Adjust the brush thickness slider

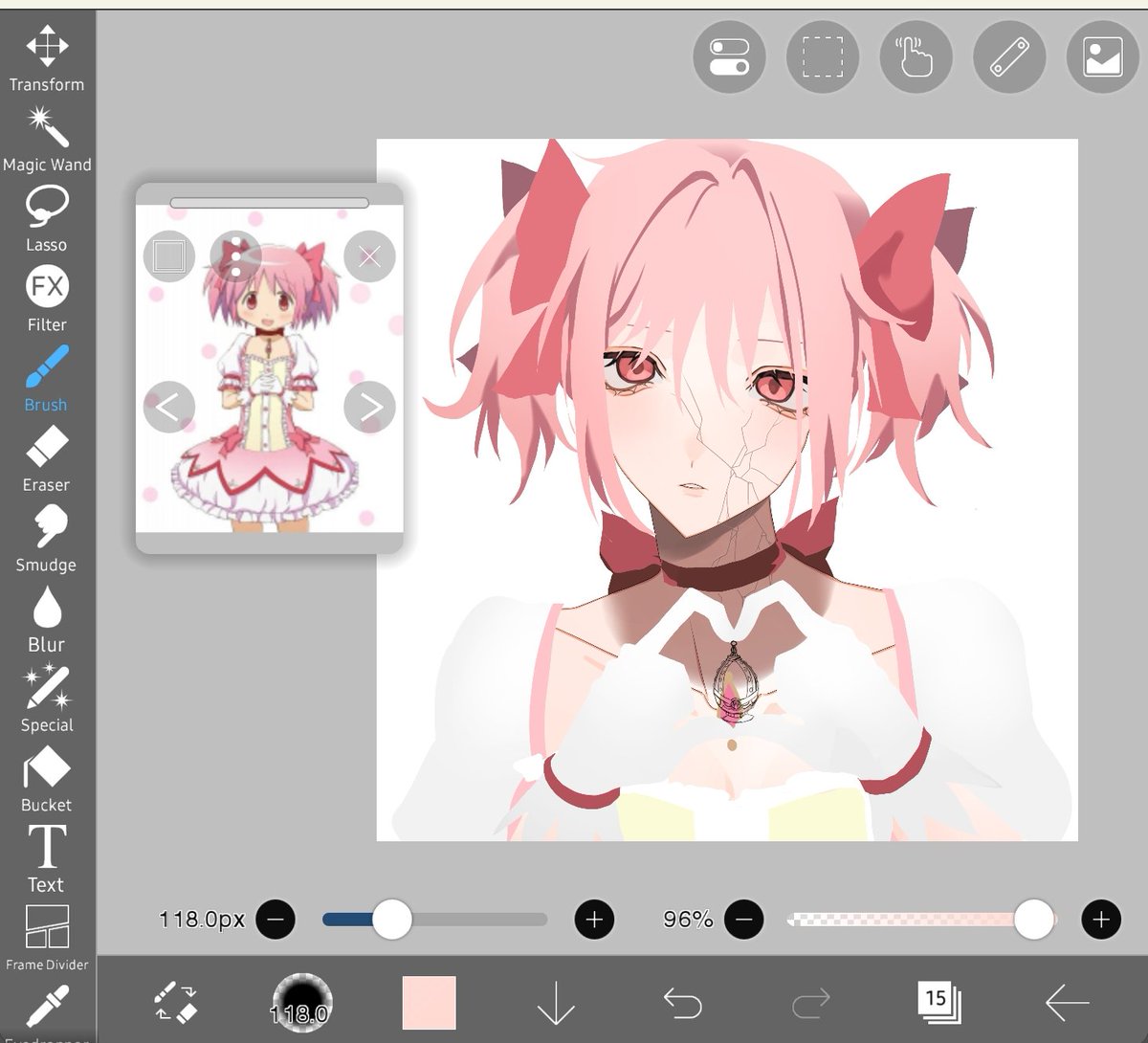[435, 920]
